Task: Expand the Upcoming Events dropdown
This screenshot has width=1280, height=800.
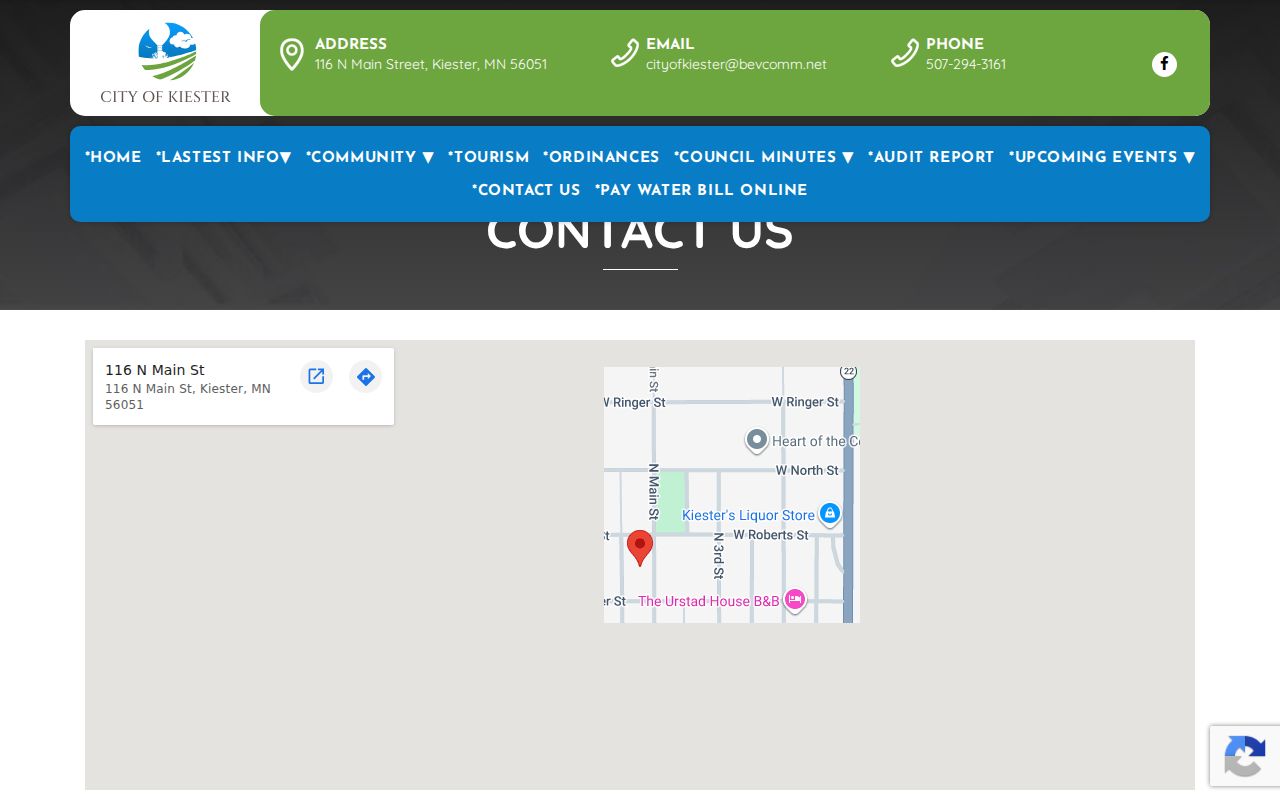Action: 1102,158
